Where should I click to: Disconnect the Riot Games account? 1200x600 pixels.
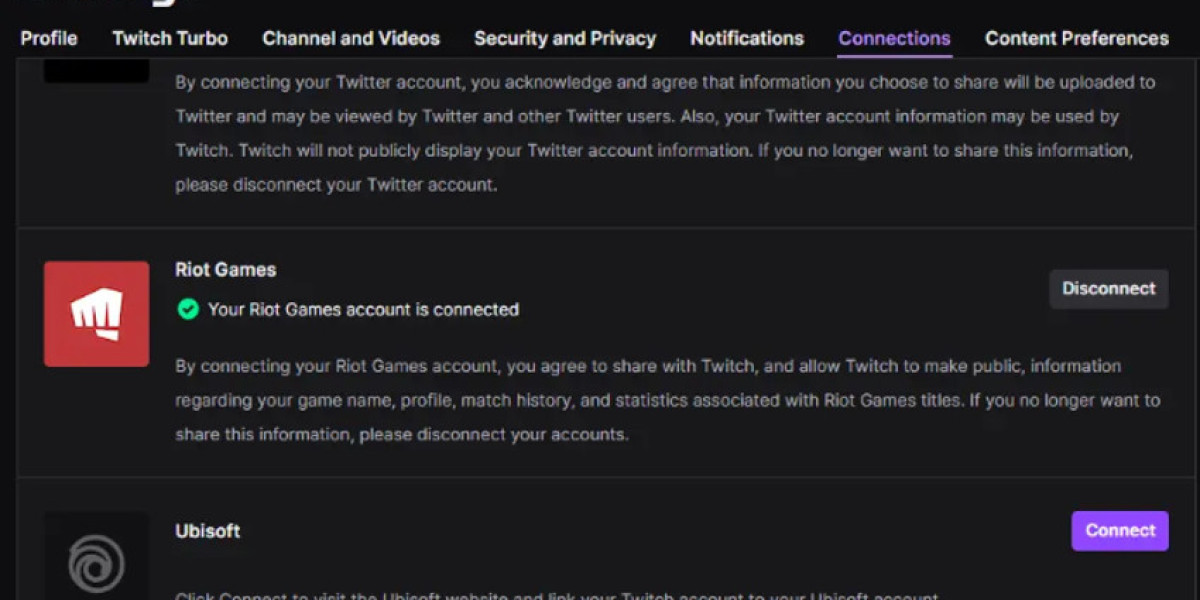1108,288
